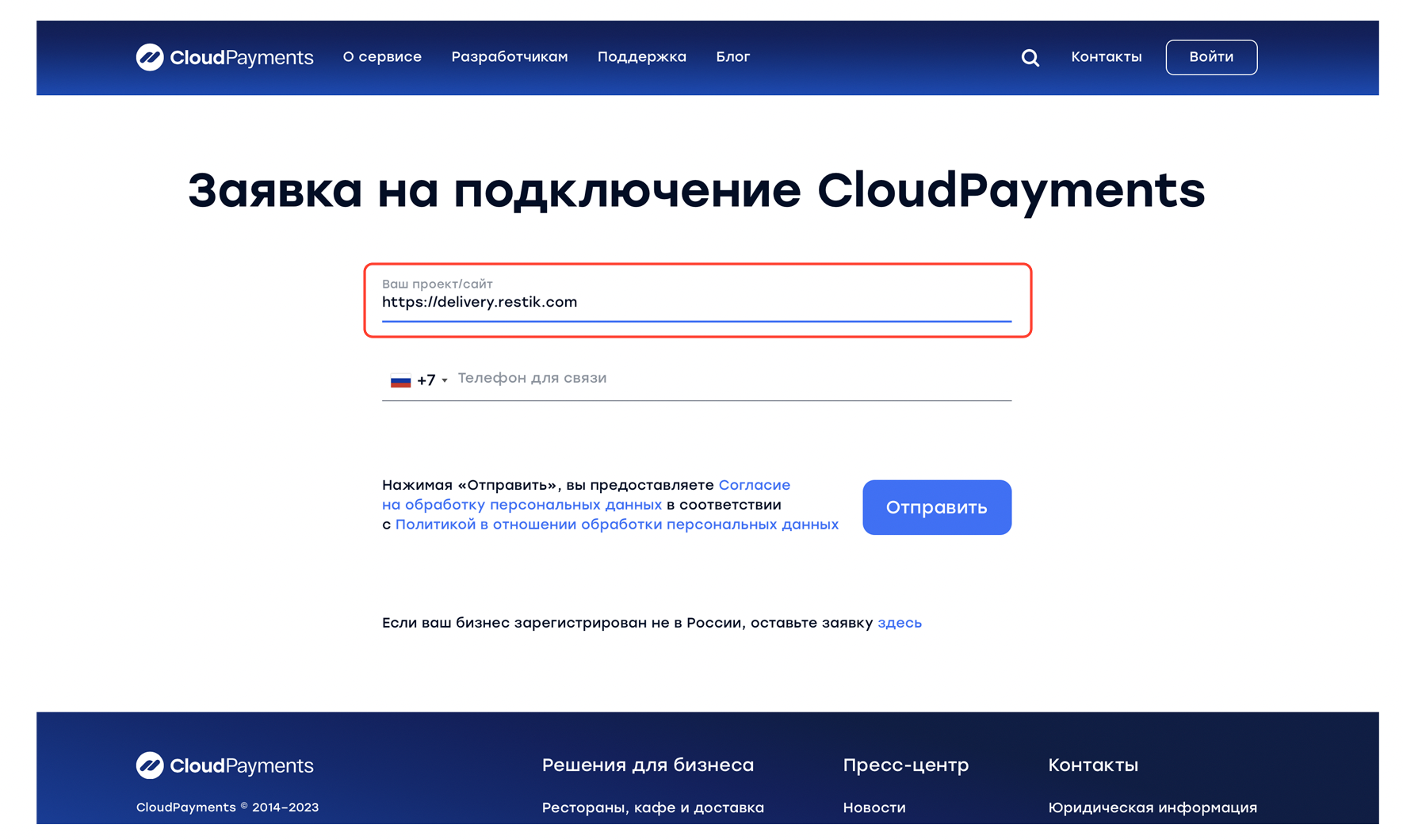Submit the form with Отправить
1403x840 pixels.
tap(937, 507)
